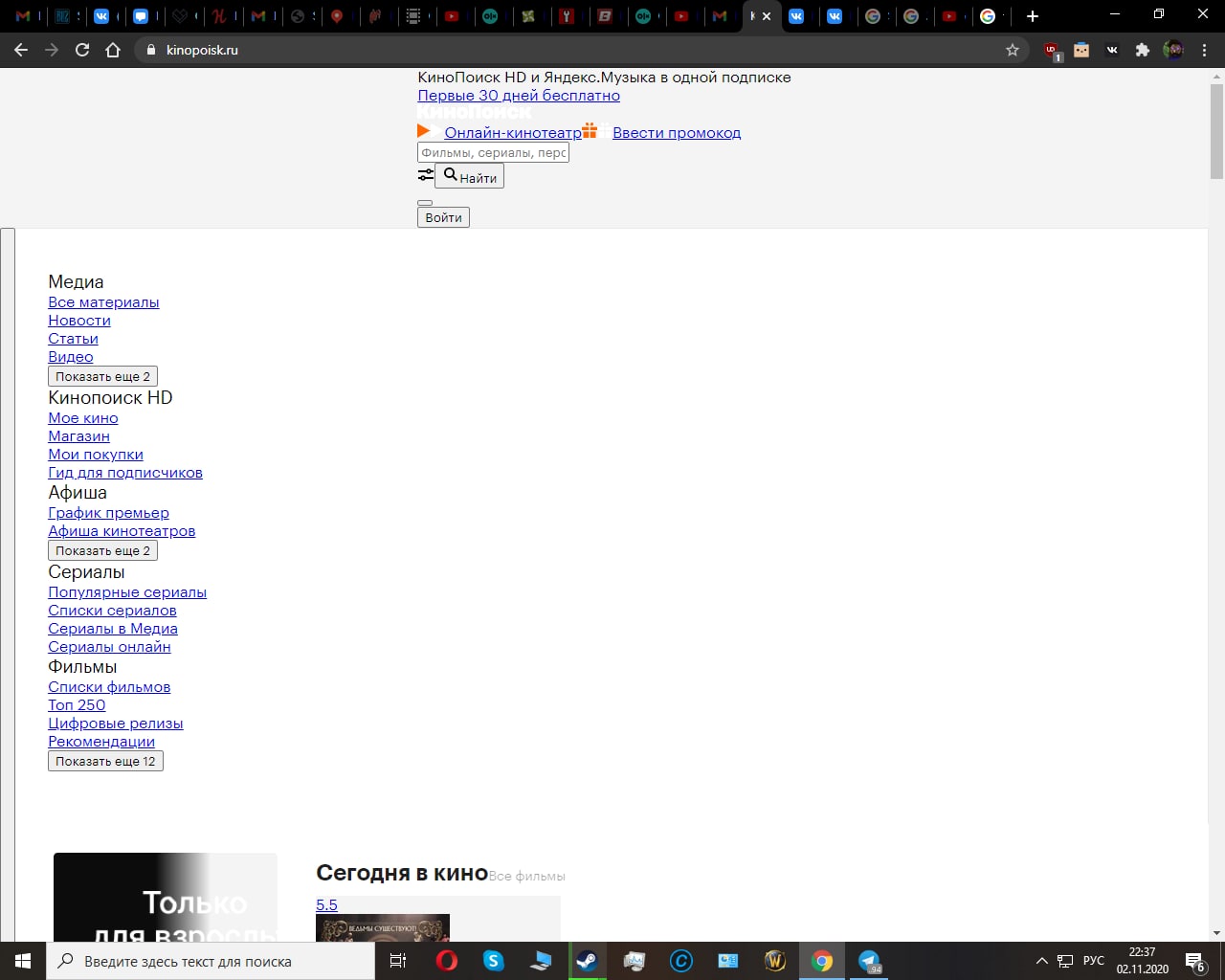The height and width of the screenshot is (980, 1225).
Task: Open the VK extension in the toolbar
Action: [x=1112, y=50]
